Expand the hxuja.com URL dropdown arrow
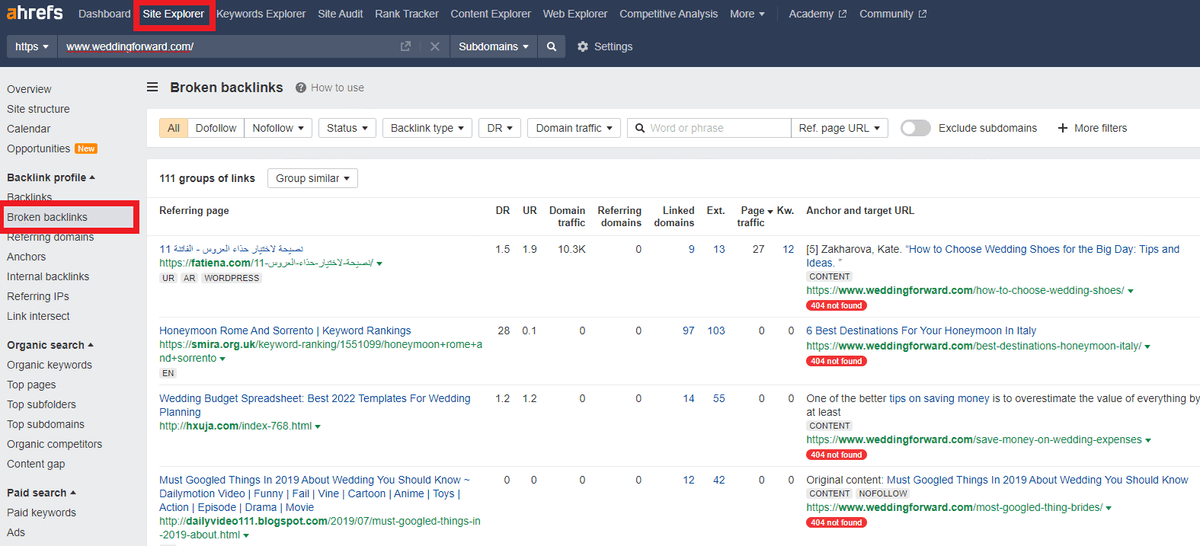Screen dimensions: 1200x546 tap(317, 426)
